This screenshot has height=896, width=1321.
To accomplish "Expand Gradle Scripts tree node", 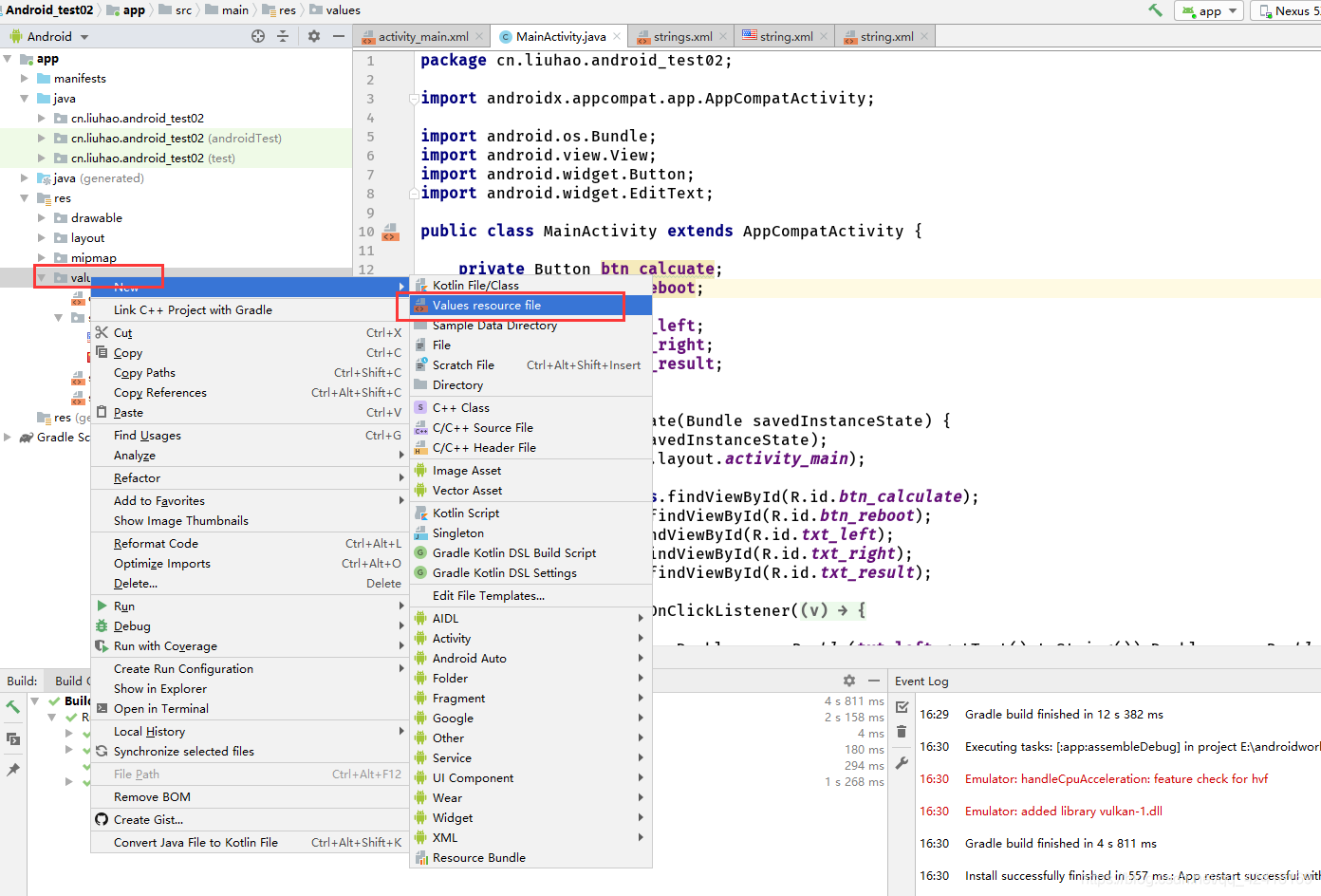I will point(9,438).
